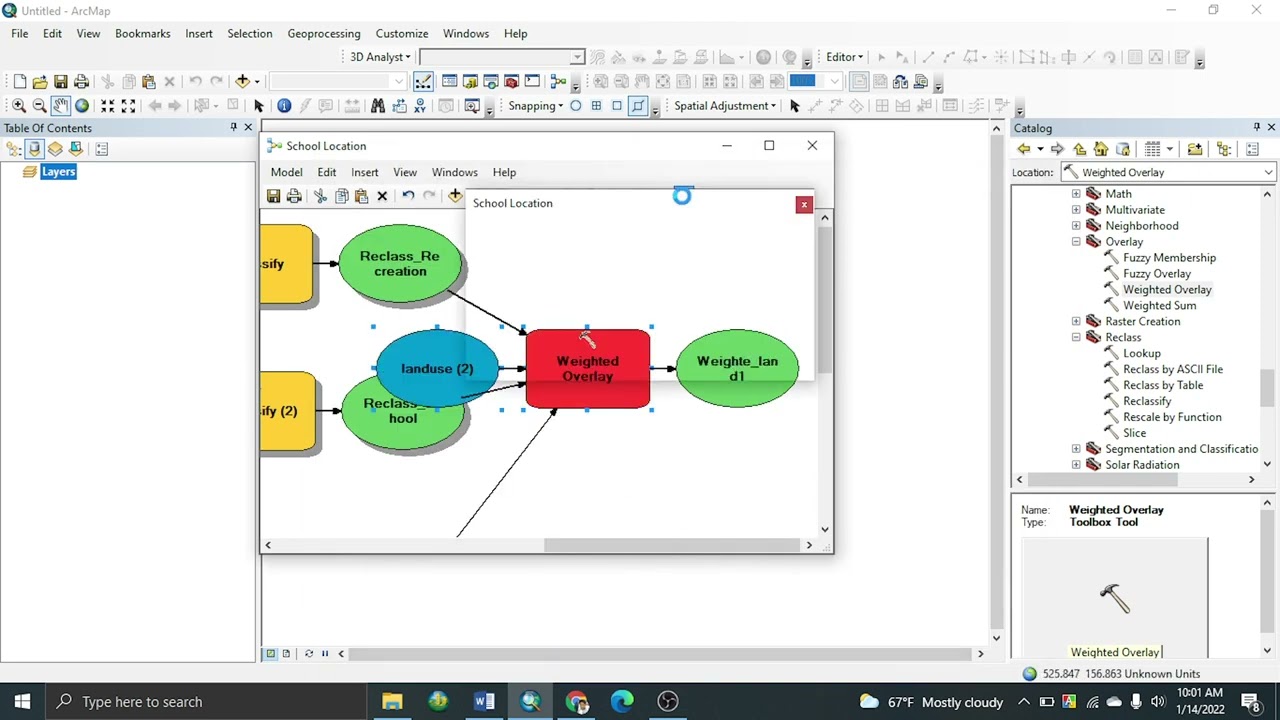Click the Full Extent globe icon
The width and height of the screenshot is (1280, 720).
pyautogui.click(x=82, y=105)
